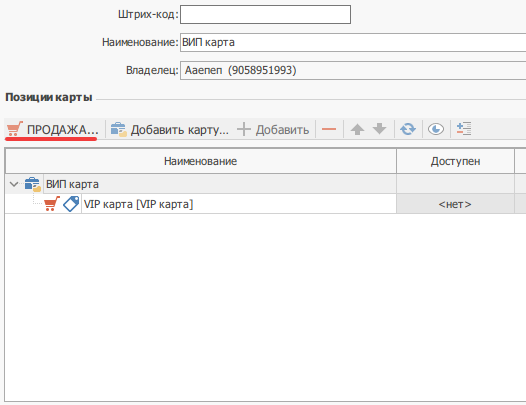Remove position with red minus icon
Image resolution: width=526 pixels, height=405 pixels.
329,129
